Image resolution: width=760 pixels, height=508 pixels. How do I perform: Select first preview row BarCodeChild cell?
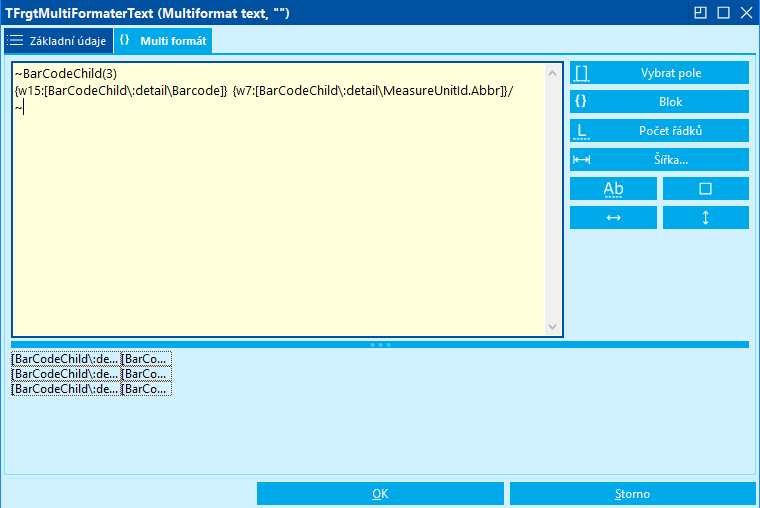click(66, 359)
